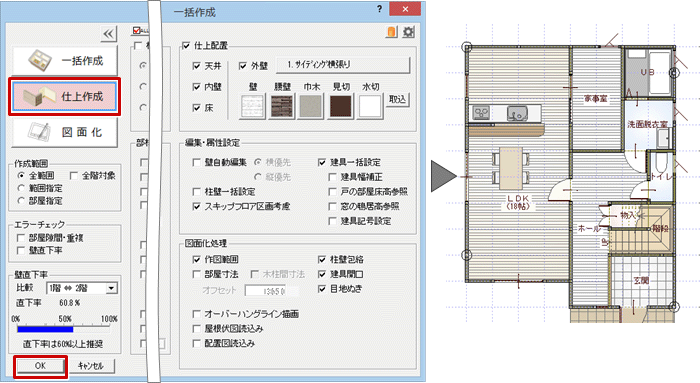The height and width of the screenshot is (383, 700).
Task: Pick the 見切 dark brown swatch
Action: pyautogui.click(x=341, y=107)
